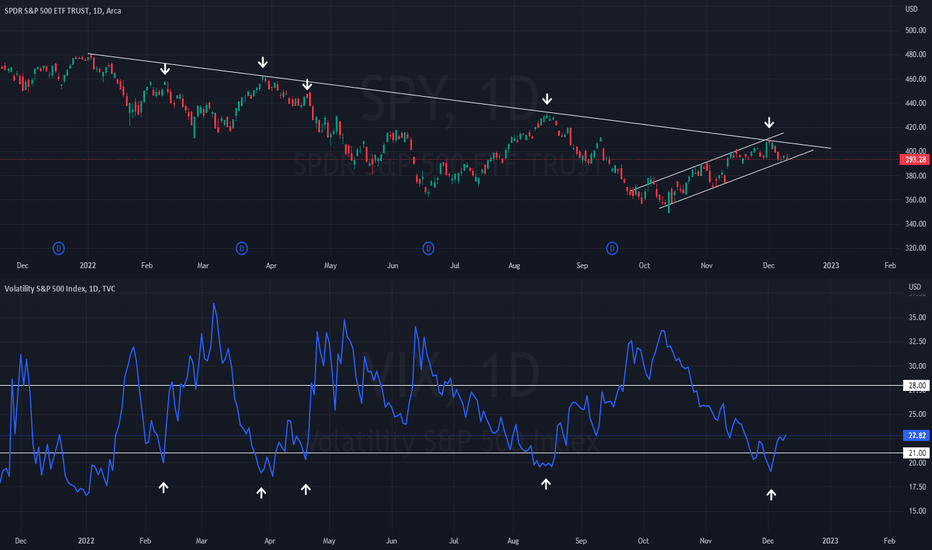Click the 17.50 level on VIX price axis
The image size is (932, 550).
click(x=917, y=487)
